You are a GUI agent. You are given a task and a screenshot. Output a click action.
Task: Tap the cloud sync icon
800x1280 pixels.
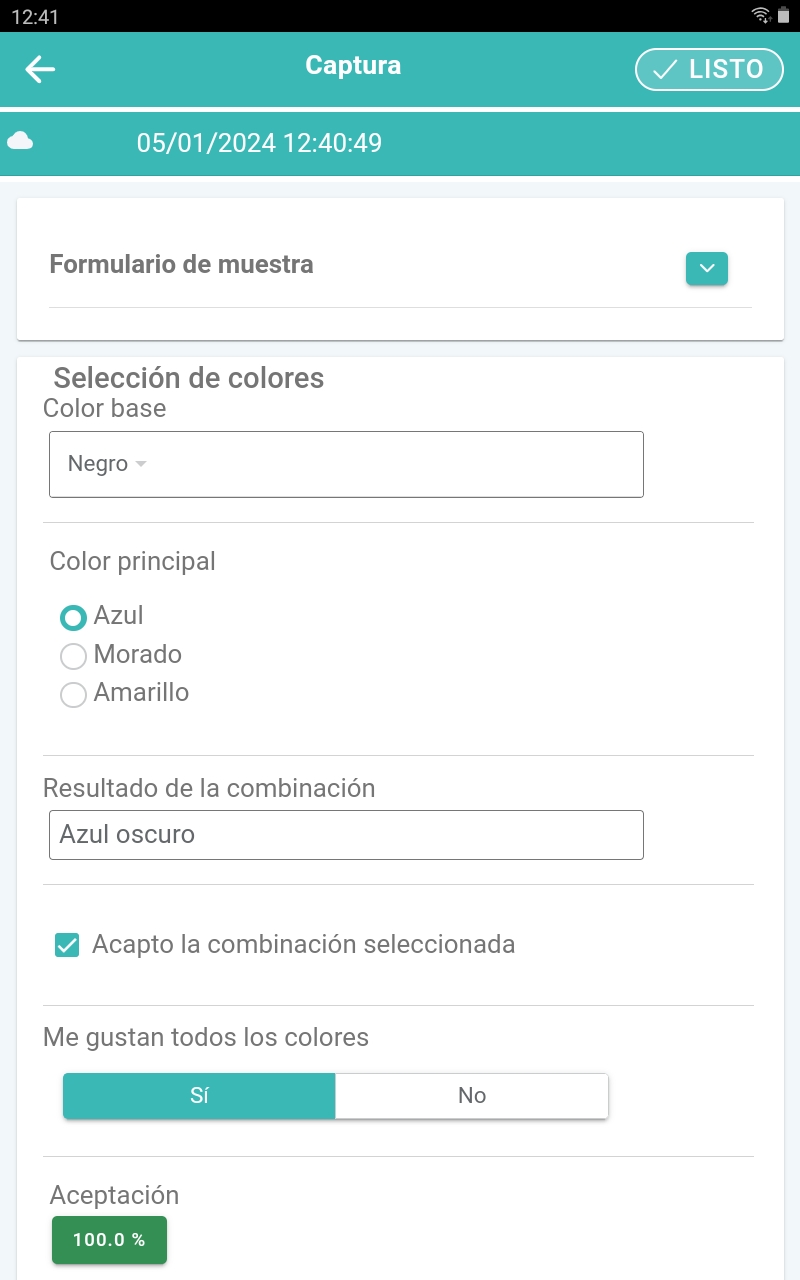click(x=20, y=142)
